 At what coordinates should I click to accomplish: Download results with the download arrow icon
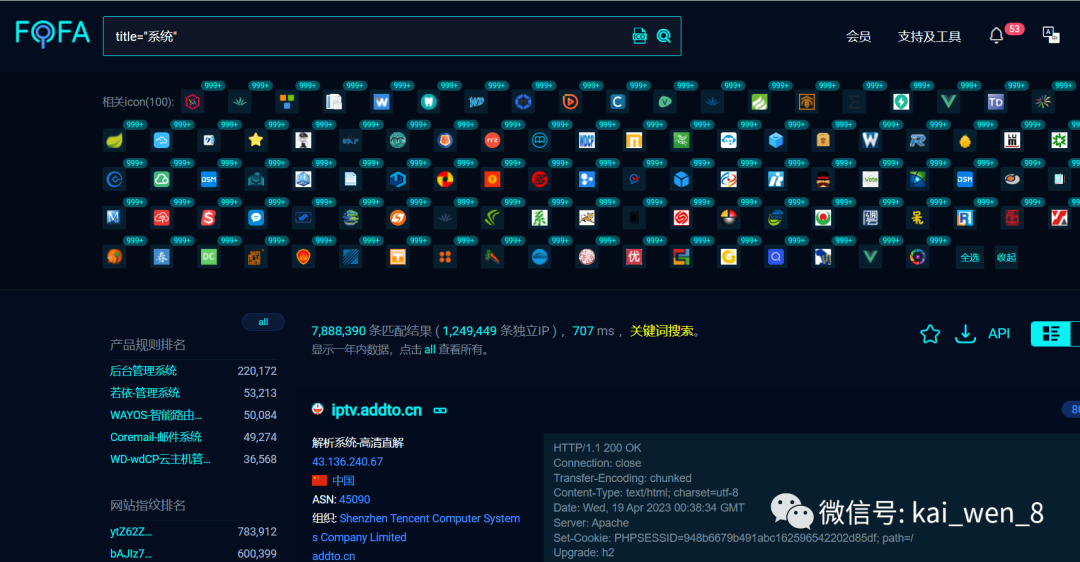965,334
